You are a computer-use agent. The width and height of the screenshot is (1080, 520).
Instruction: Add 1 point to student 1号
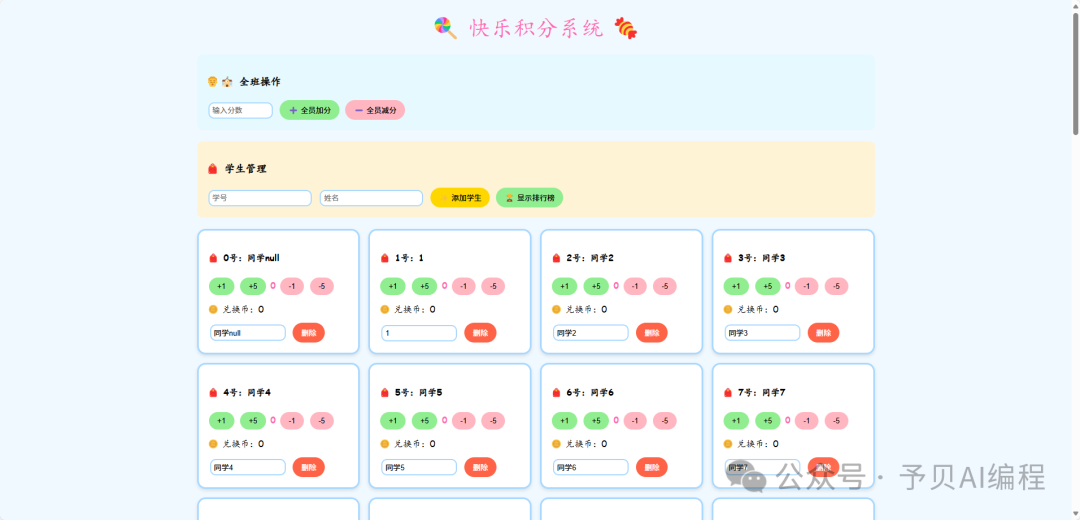click(393, 286)
